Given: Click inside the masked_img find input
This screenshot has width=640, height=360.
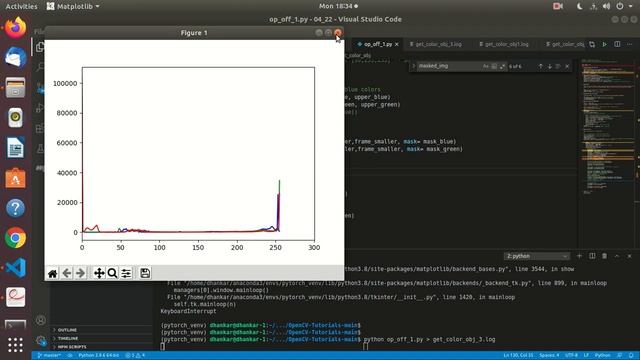Looking at the screenshot, I should pyautogui.click(x=449, y=66).
